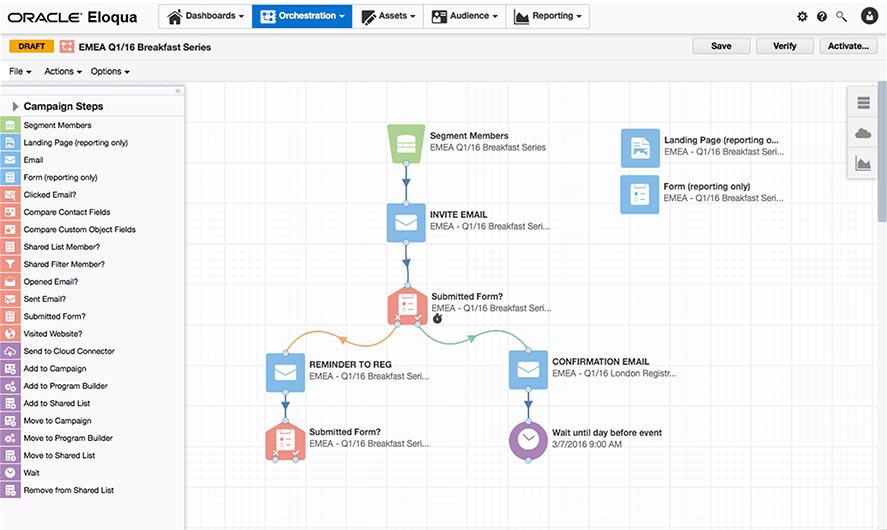This screenshot has height=530, width=887.
Task: Open the Actions menu
Action: (x=63, y=71)
